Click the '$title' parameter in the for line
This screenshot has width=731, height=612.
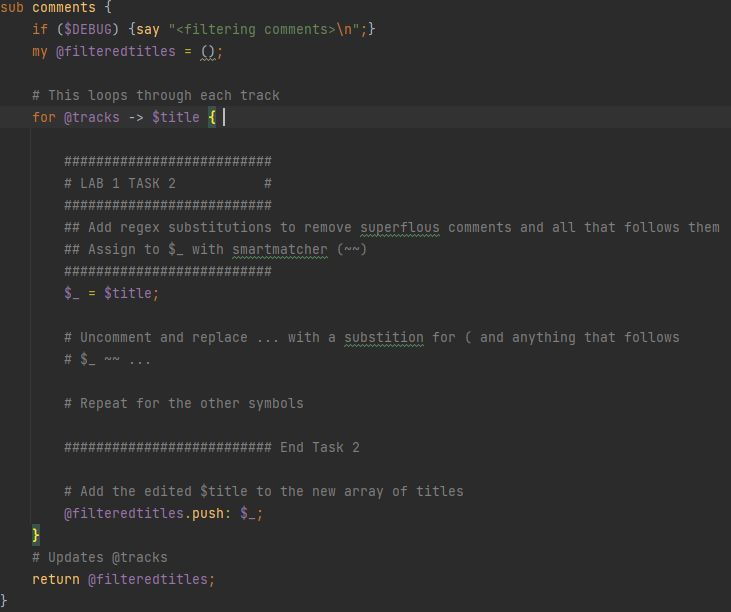176,117
